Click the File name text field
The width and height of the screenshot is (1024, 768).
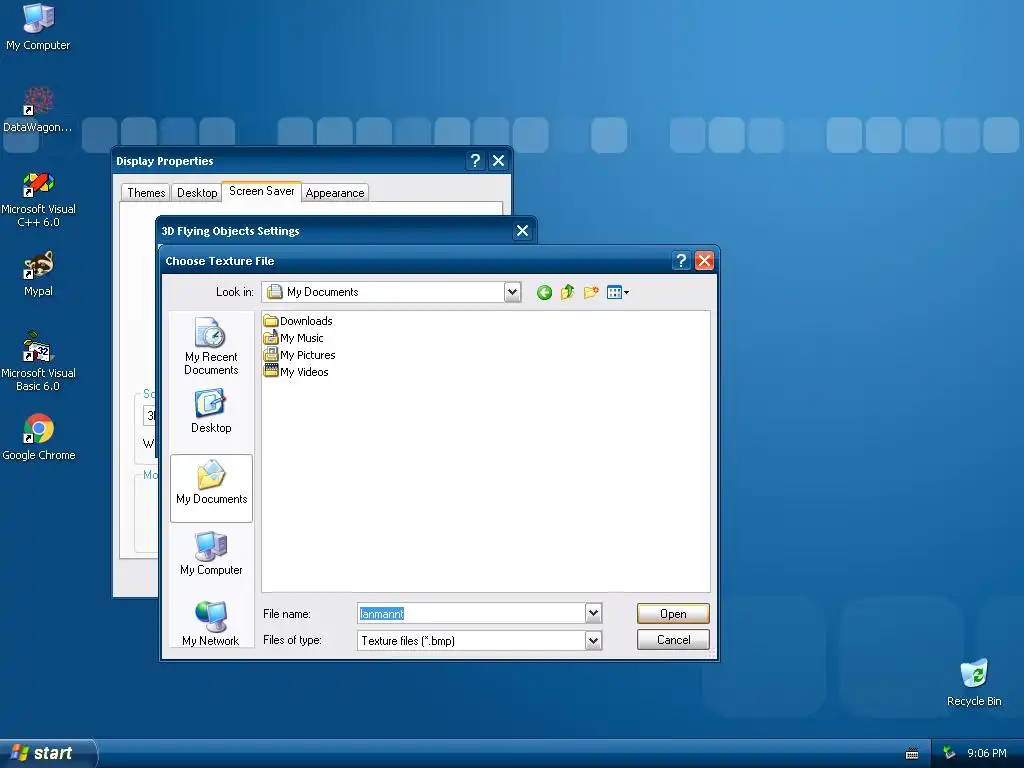[x=472, y=613]
